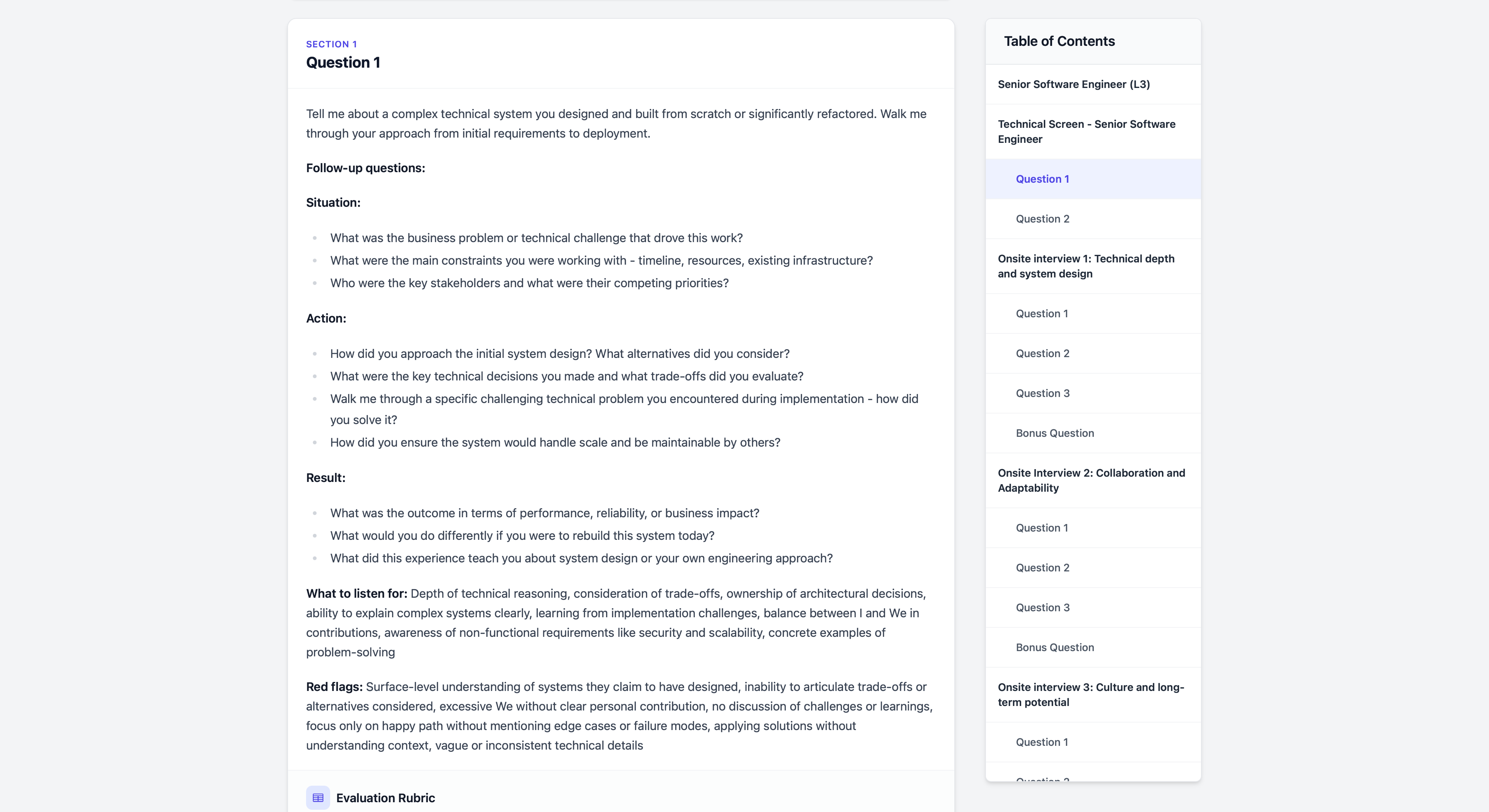This screenshot has width=1489, height=812.
Task: Select Question 1 under Onsite interview 3
Action: tap(1042, 743)
